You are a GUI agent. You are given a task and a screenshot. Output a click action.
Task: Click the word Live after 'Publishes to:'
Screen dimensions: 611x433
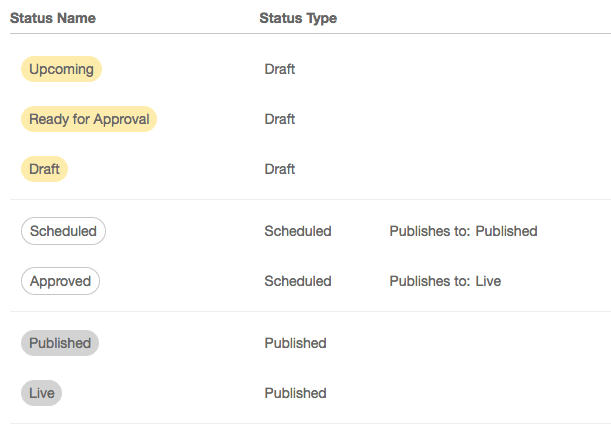click(488, 281)
